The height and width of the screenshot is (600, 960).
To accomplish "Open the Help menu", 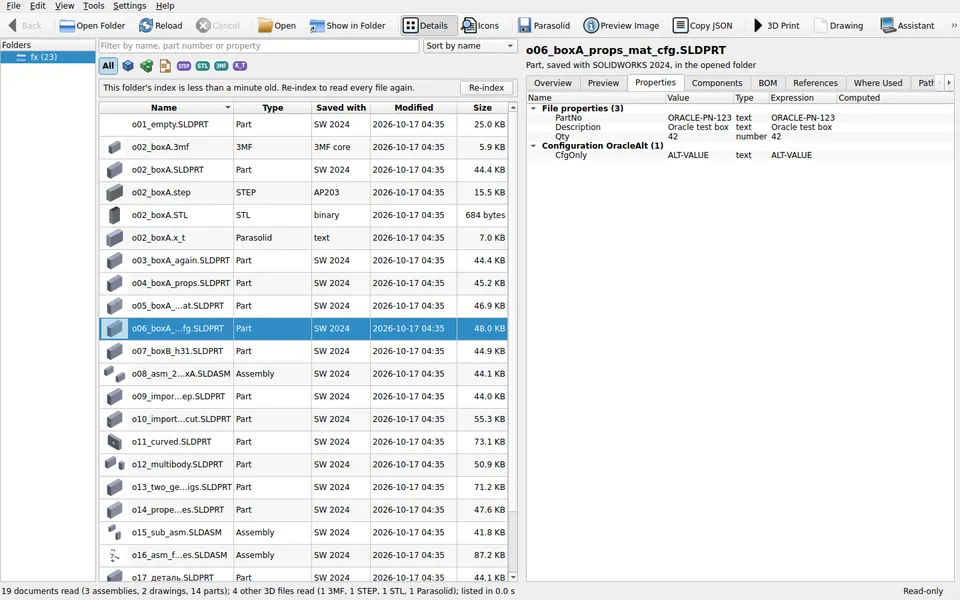I will (165, 6).
